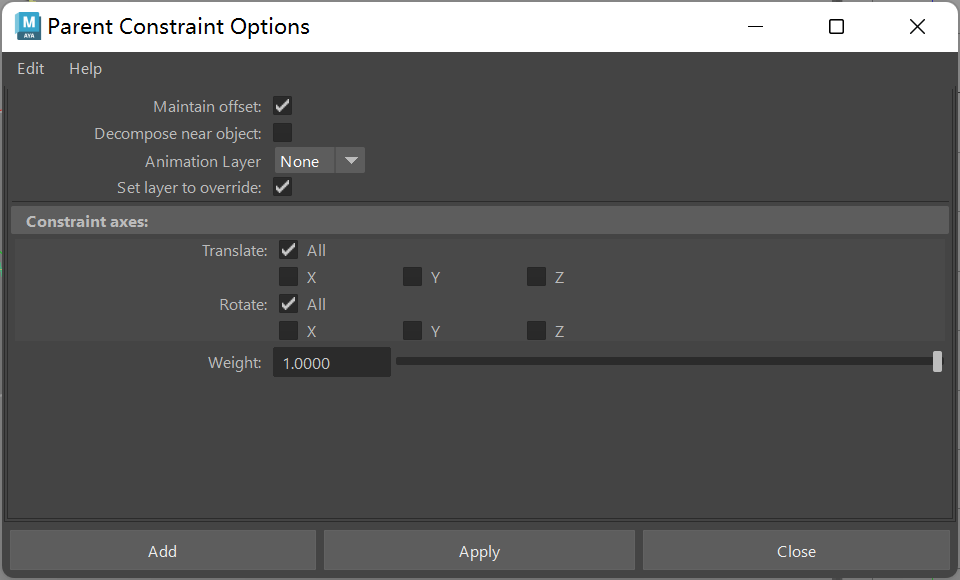960x580 pixels.
Task: Click the Maya app icon in title bar
Action: [28, 26]
